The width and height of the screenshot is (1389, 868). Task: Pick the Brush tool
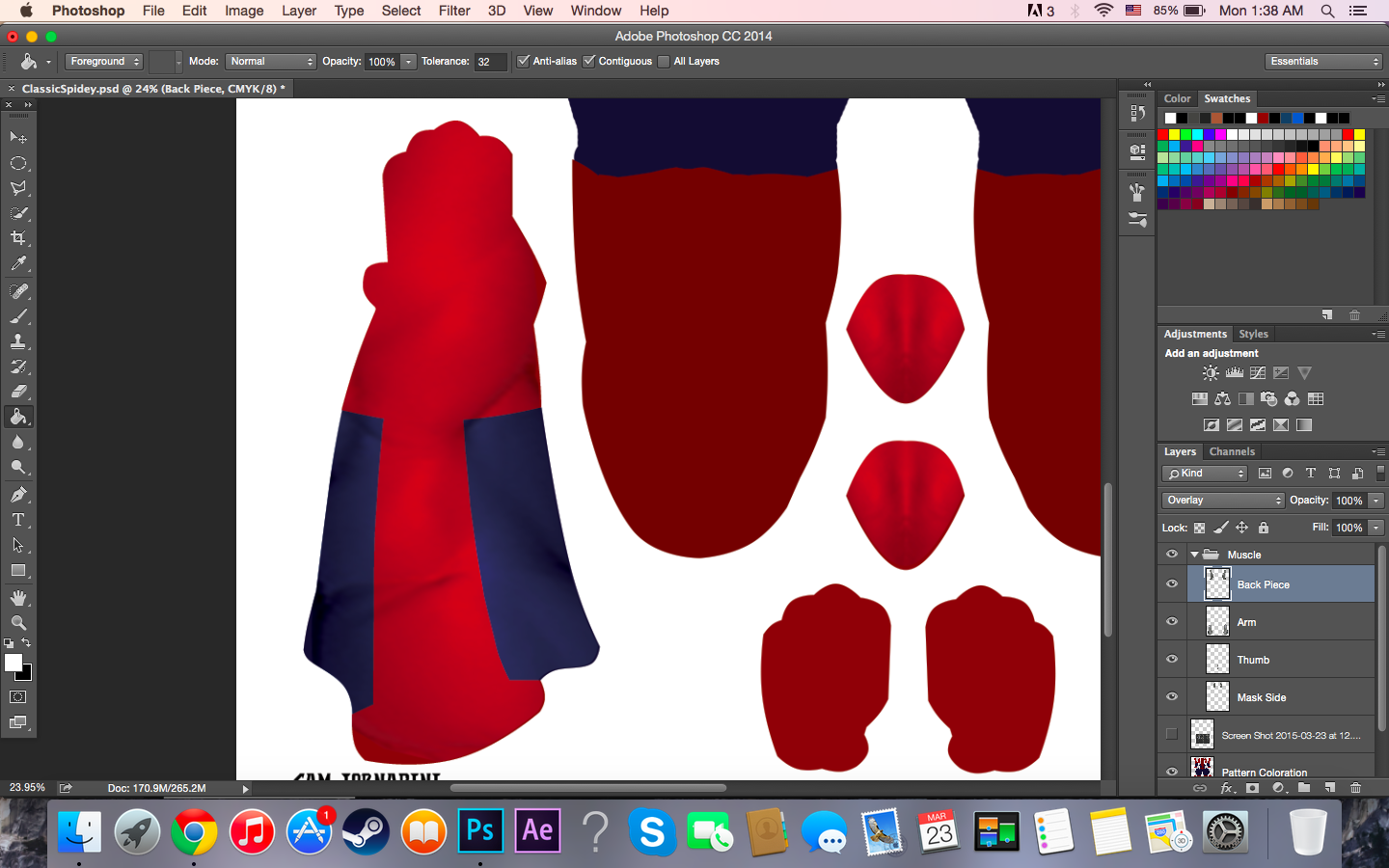18,316
